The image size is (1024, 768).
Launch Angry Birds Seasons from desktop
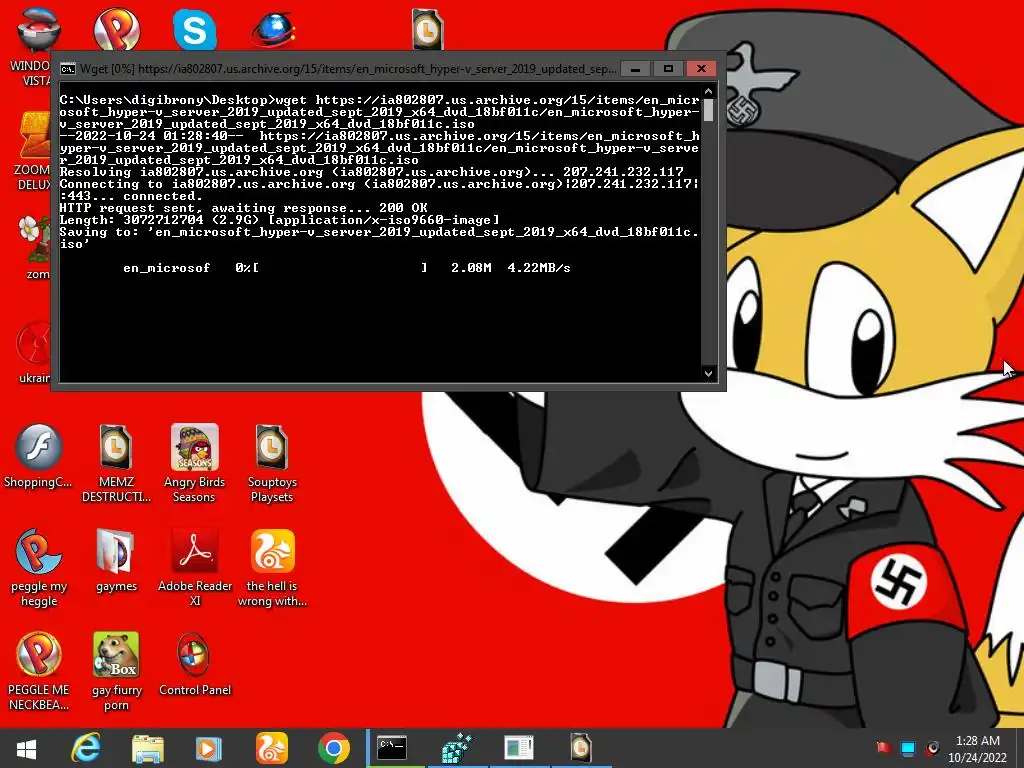point(194,463)
